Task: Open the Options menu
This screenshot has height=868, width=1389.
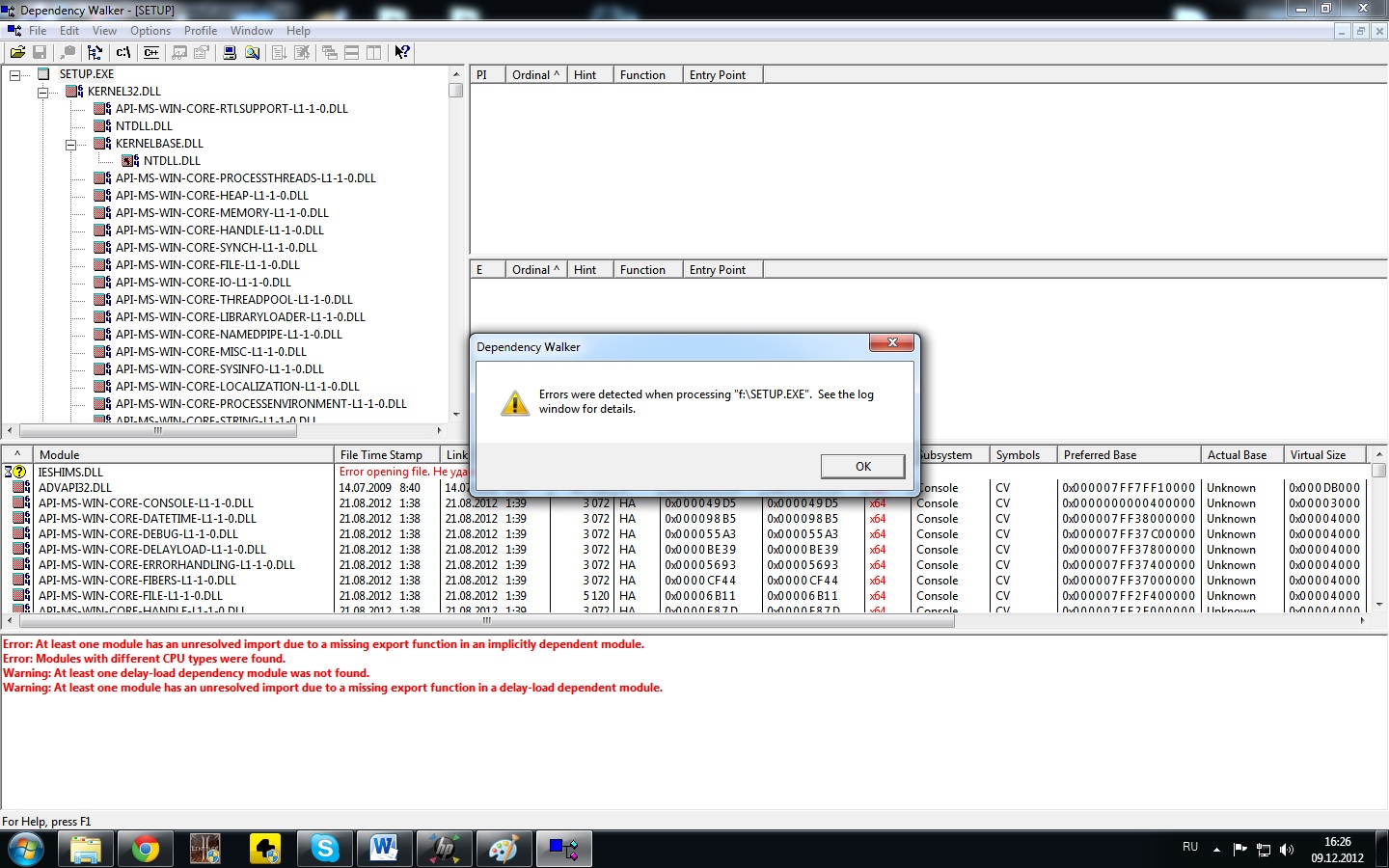Action: pos(150,31)
